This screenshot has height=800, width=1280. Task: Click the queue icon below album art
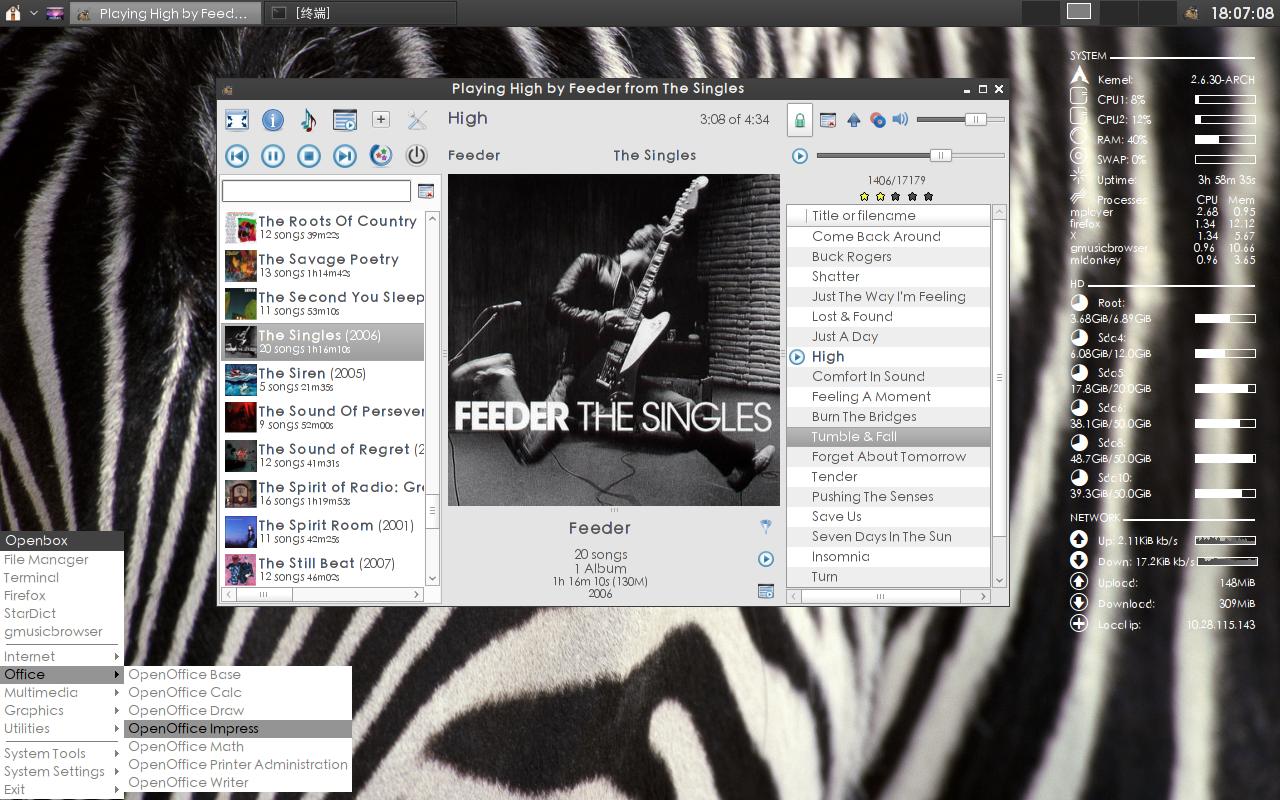point(766,591)
